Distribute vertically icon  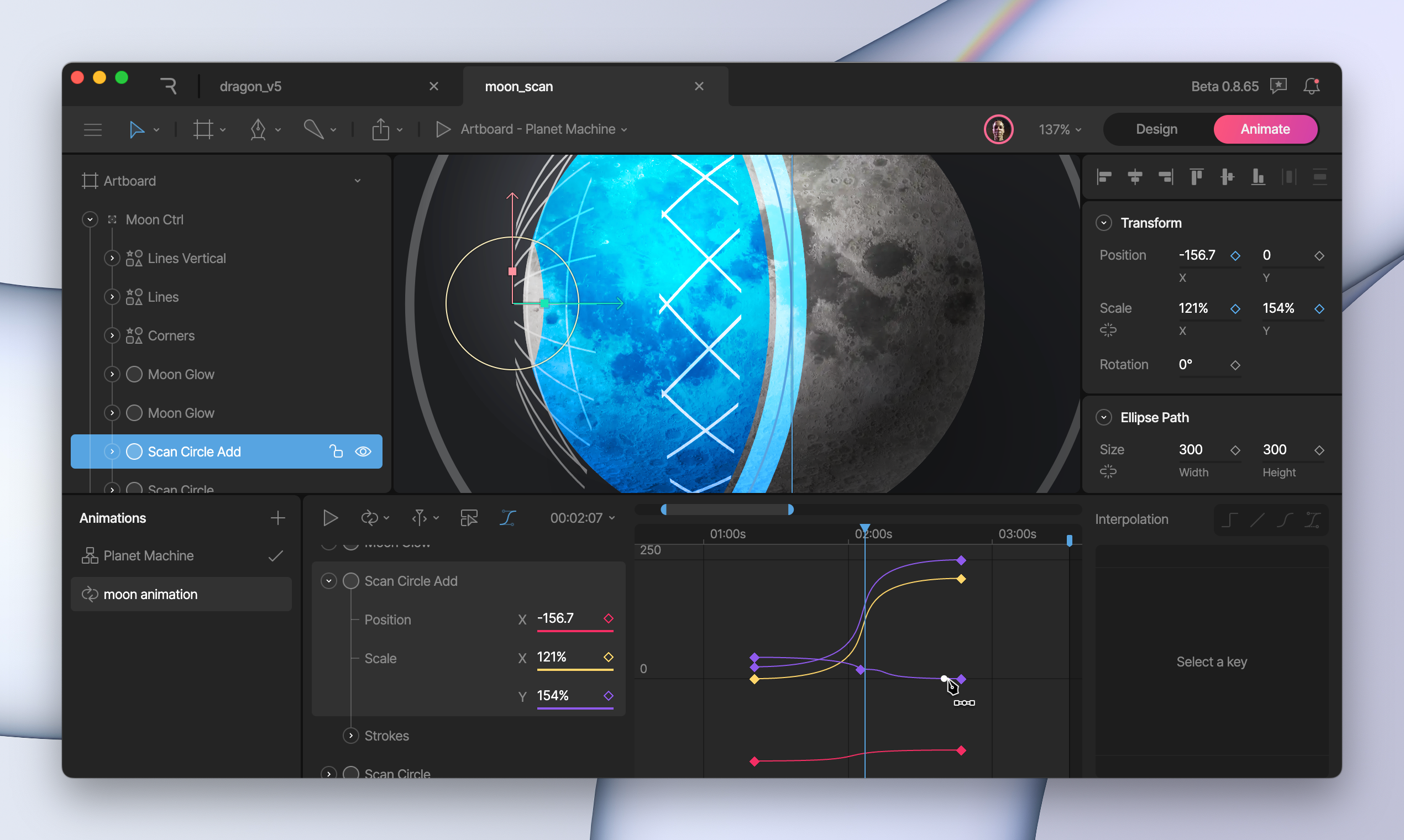[1319, 177]
